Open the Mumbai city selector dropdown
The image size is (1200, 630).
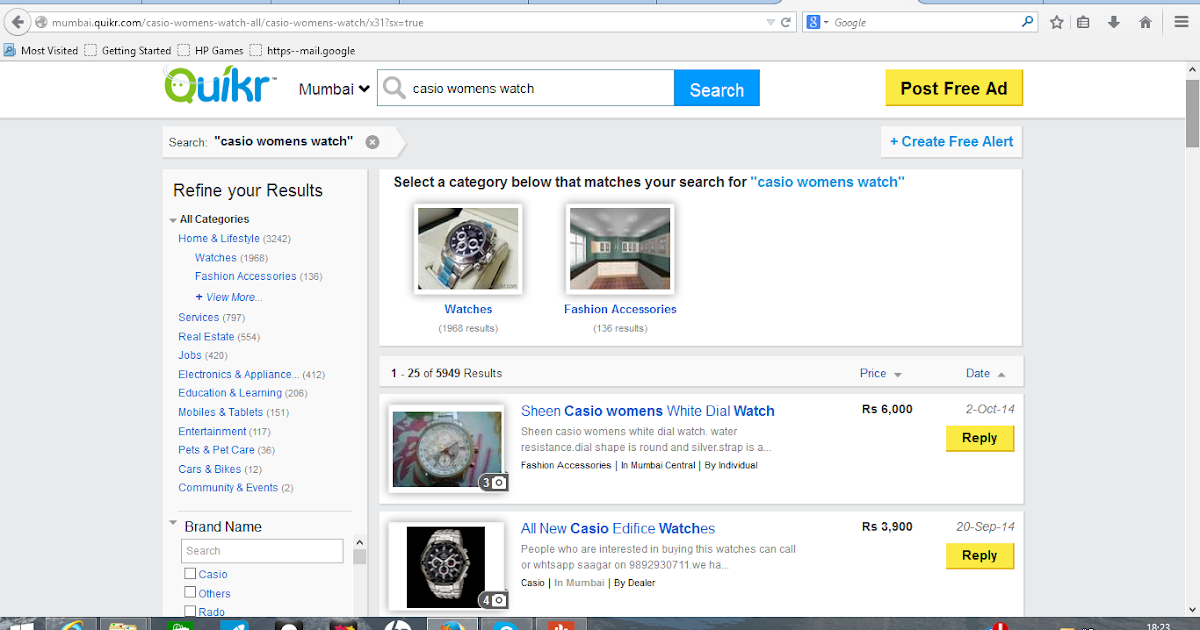(x=333, y=88)
